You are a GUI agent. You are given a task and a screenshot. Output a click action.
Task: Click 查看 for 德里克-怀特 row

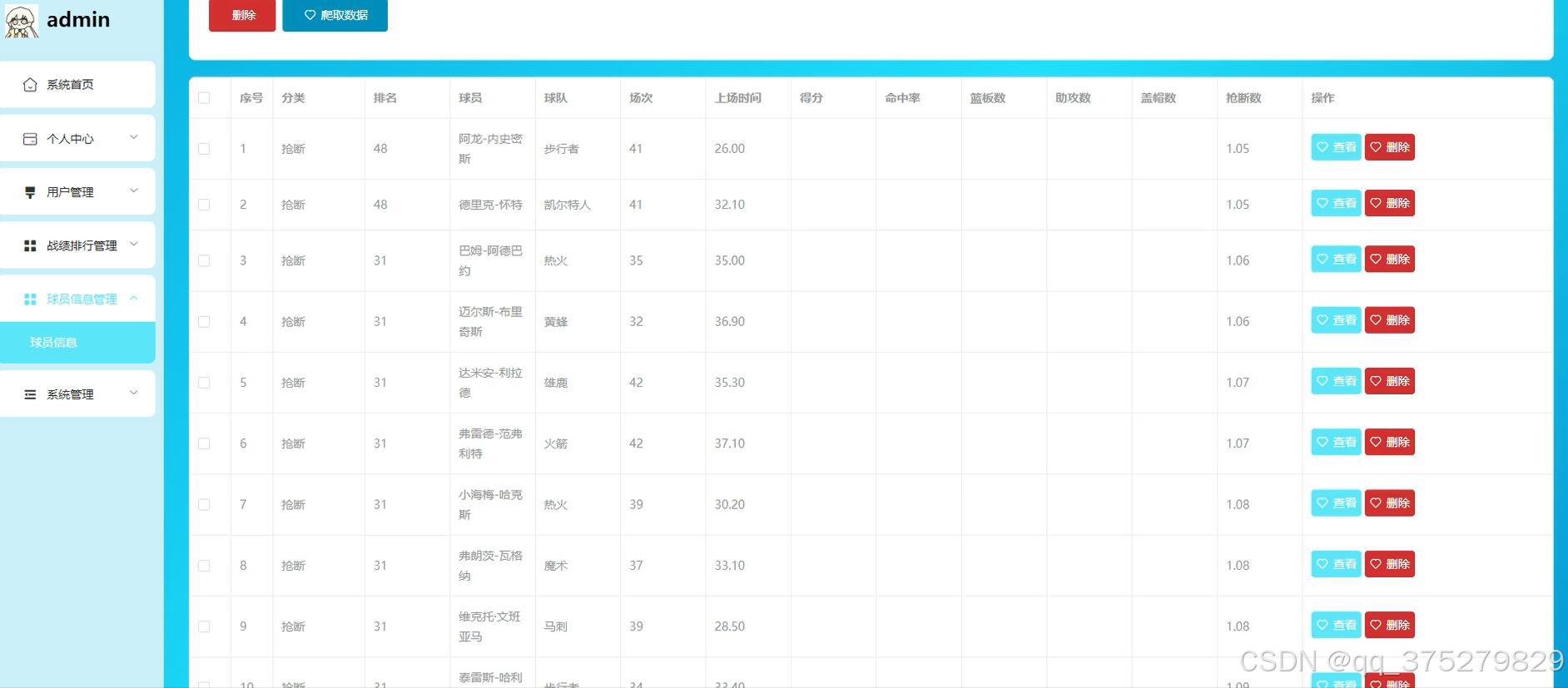(1336, 203)
